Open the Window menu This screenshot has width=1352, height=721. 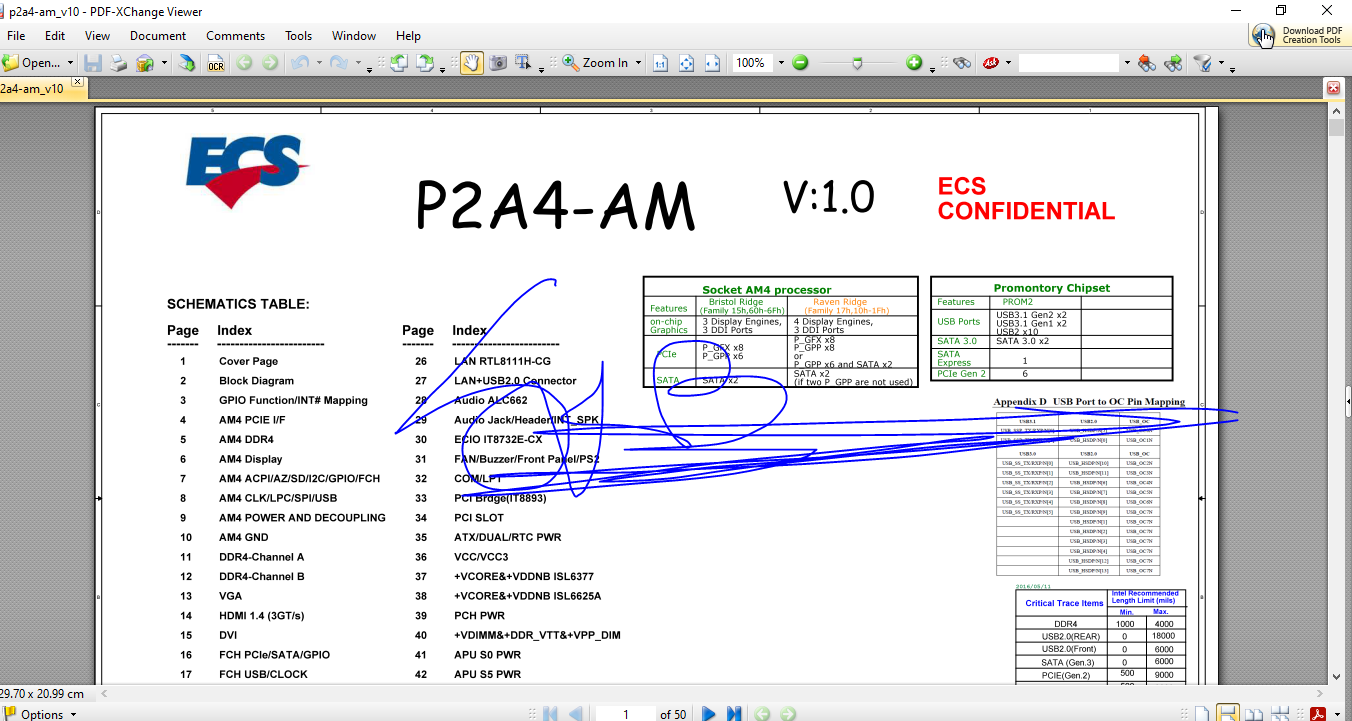tap(354, 36)
